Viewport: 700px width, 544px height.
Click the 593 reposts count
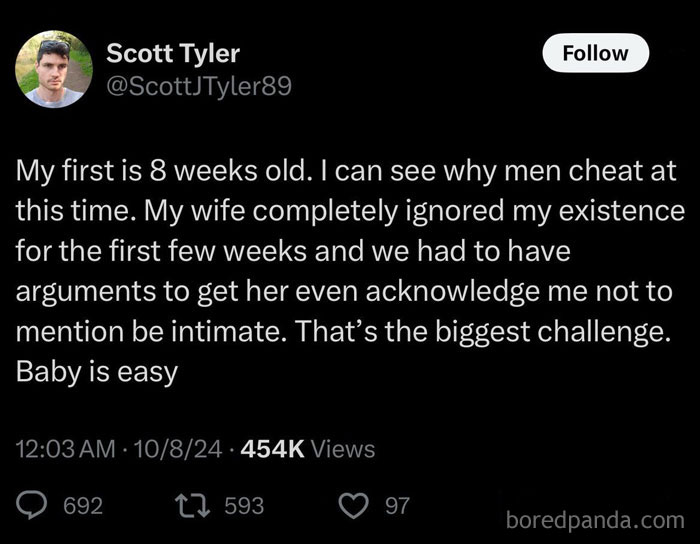243,506
